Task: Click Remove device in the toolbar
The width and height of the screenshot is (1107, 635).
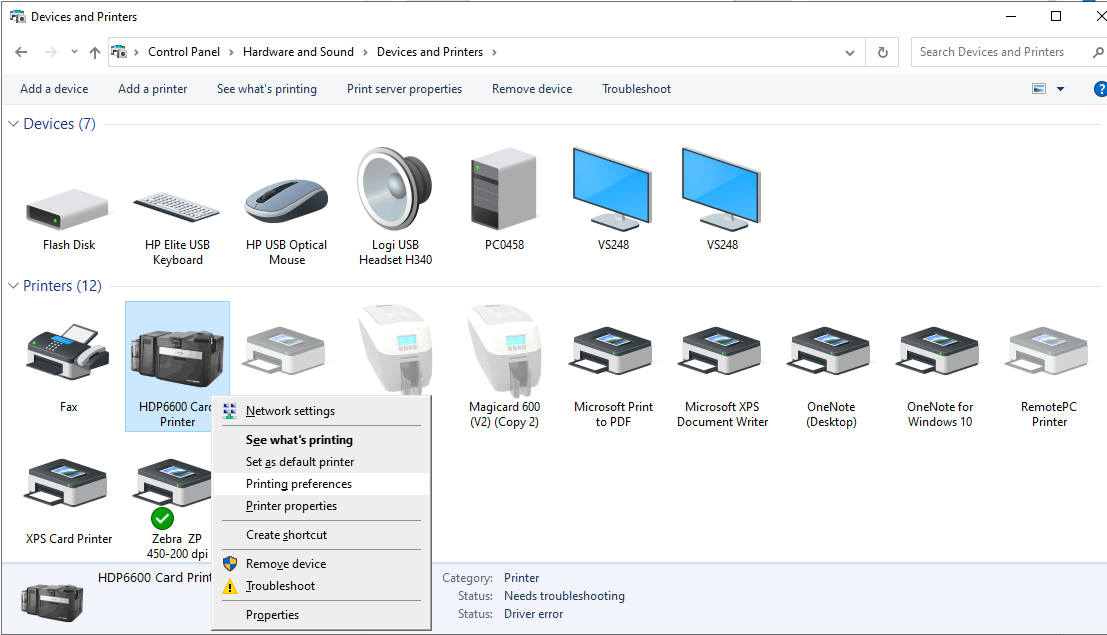Action: click(532, 89)
